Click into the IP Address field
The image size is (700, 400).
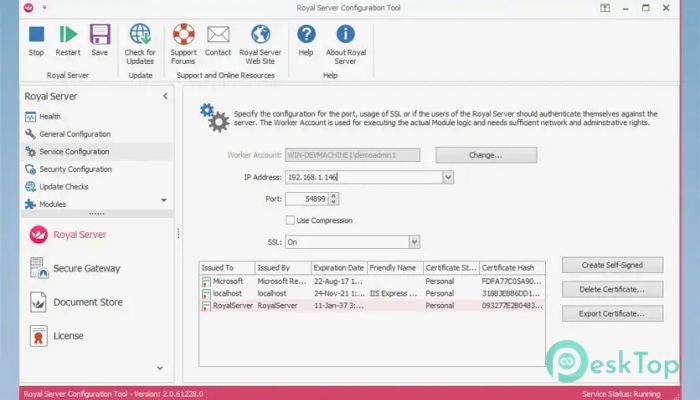tap(364, 177)
